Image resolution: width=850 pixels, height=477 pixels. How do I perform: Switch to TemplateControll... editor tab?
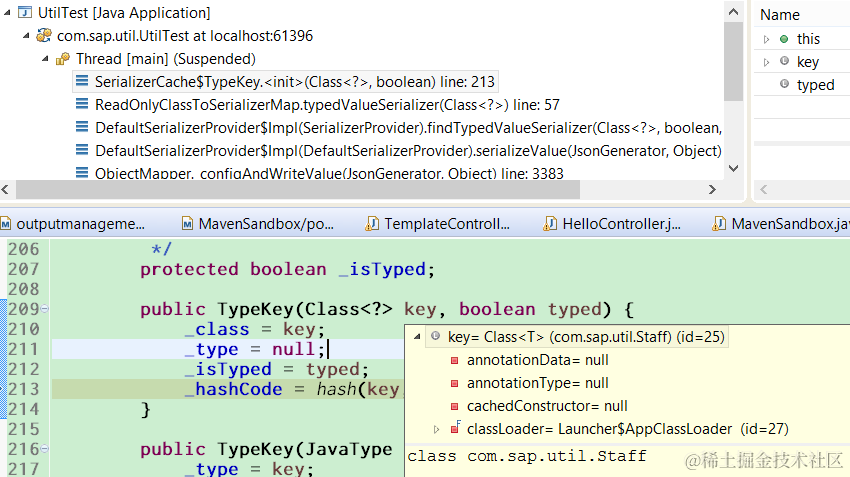click(437, 224)
